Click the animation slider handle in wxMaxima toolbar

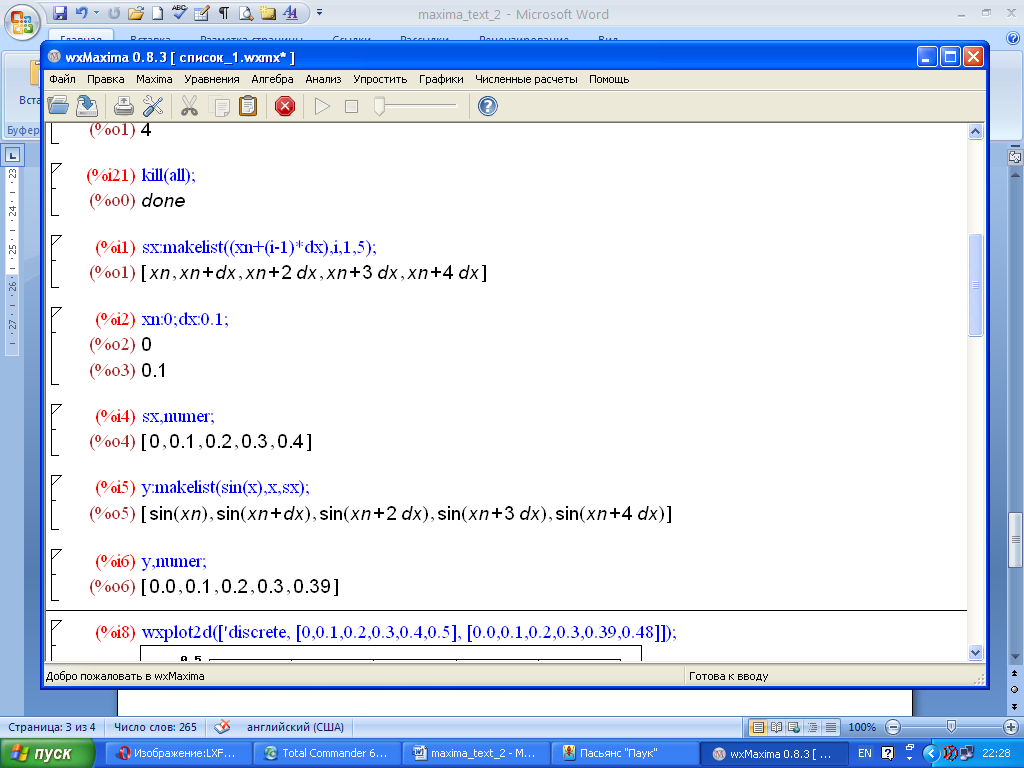[x=379, y=106]
